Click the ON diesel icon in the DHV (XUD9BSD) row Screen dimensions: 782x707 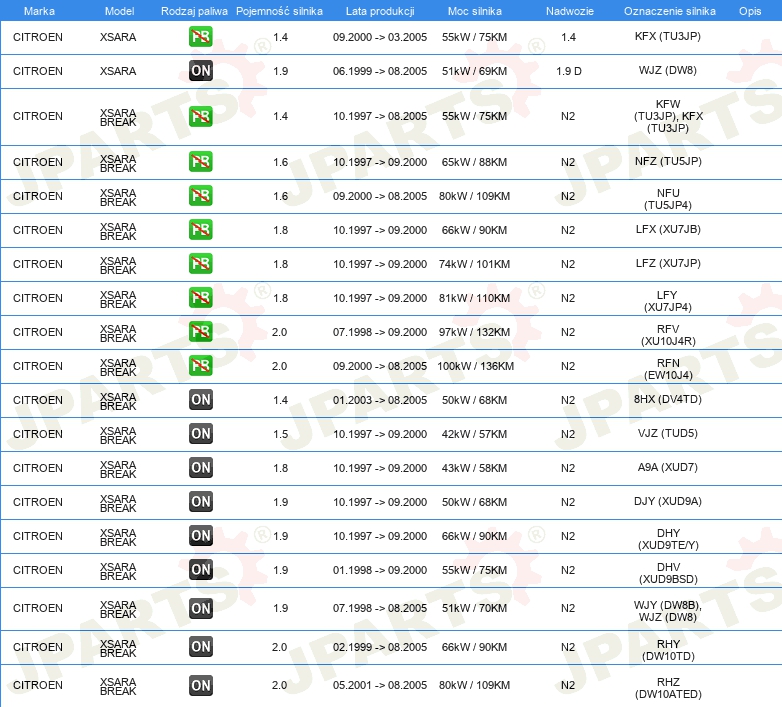200,569
